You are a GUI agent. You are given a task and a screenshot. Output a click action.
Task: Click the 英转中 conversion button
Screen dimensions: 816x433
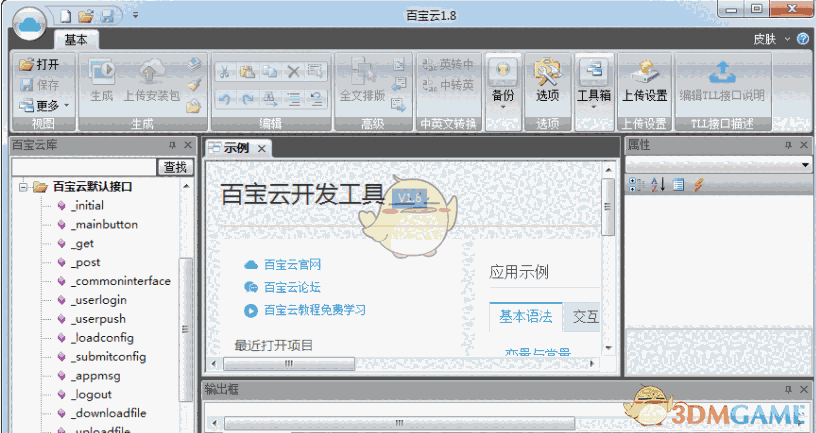click(x=448, y=65)
